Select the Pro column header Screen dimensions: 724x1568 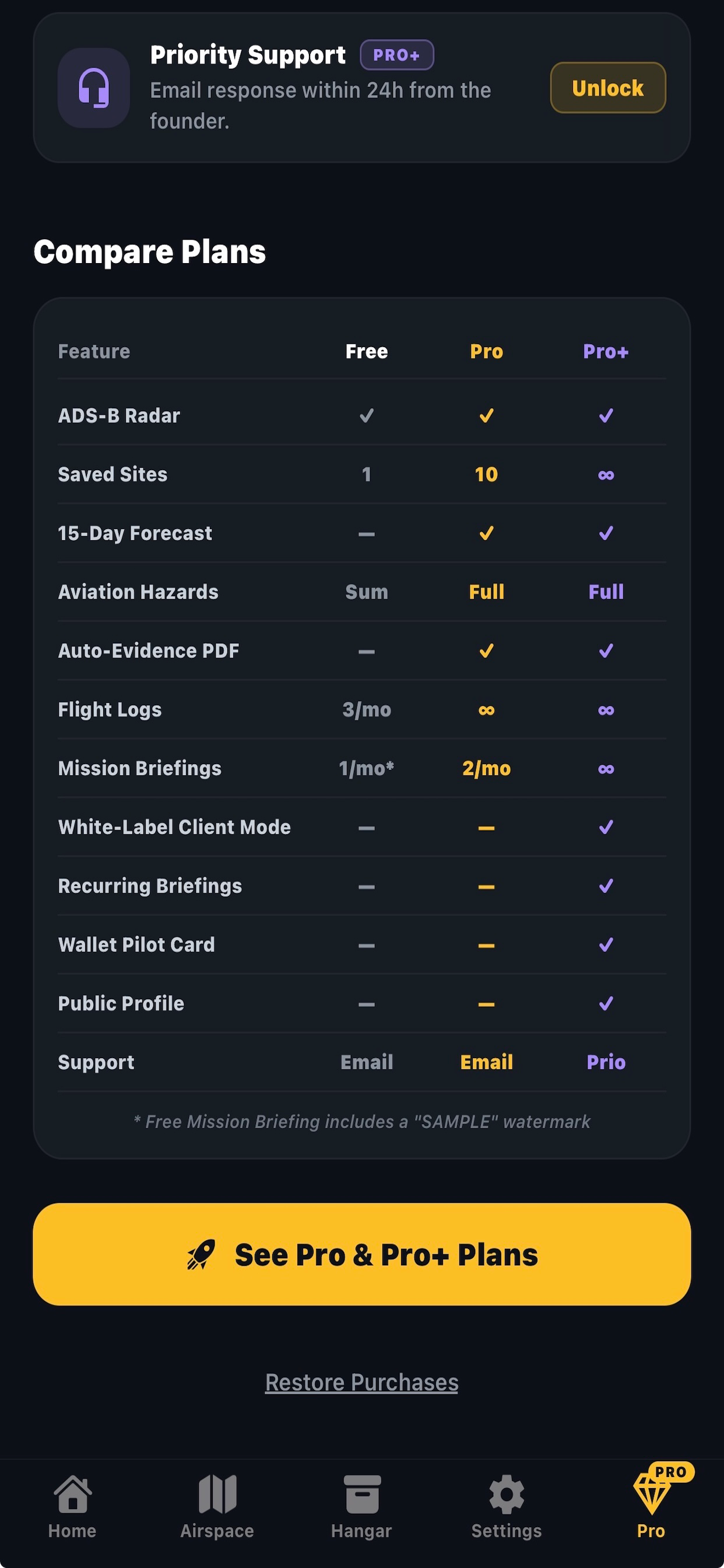point(486,351)
